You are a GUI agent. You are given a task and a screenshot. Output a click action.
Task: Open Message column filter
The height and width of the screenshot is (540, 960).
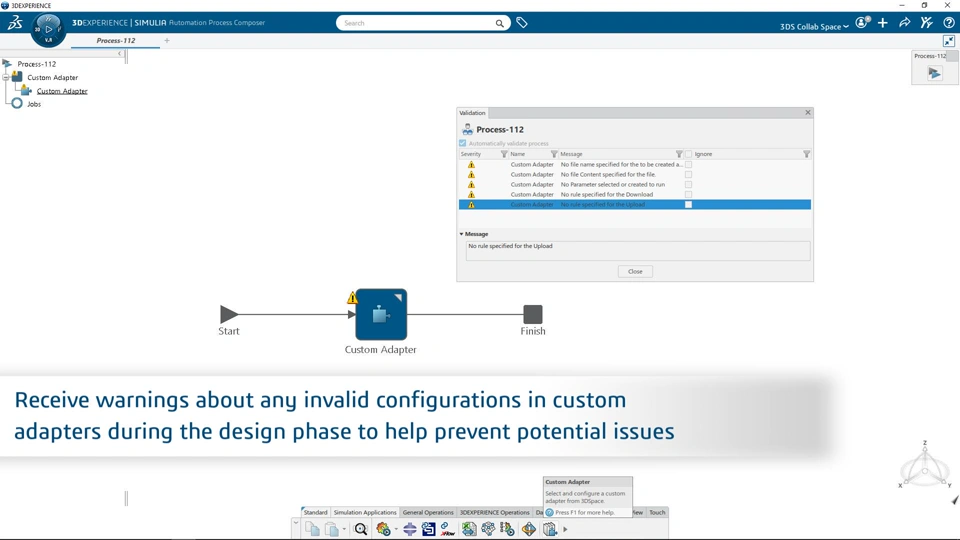pos(679,154)
